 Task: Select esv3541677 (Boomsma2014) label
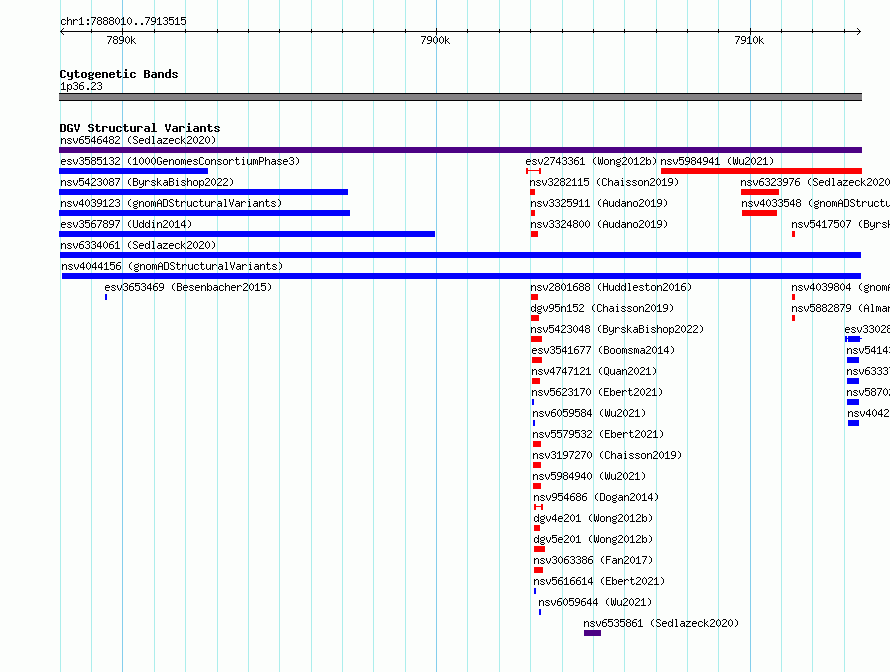click(603, 350)
